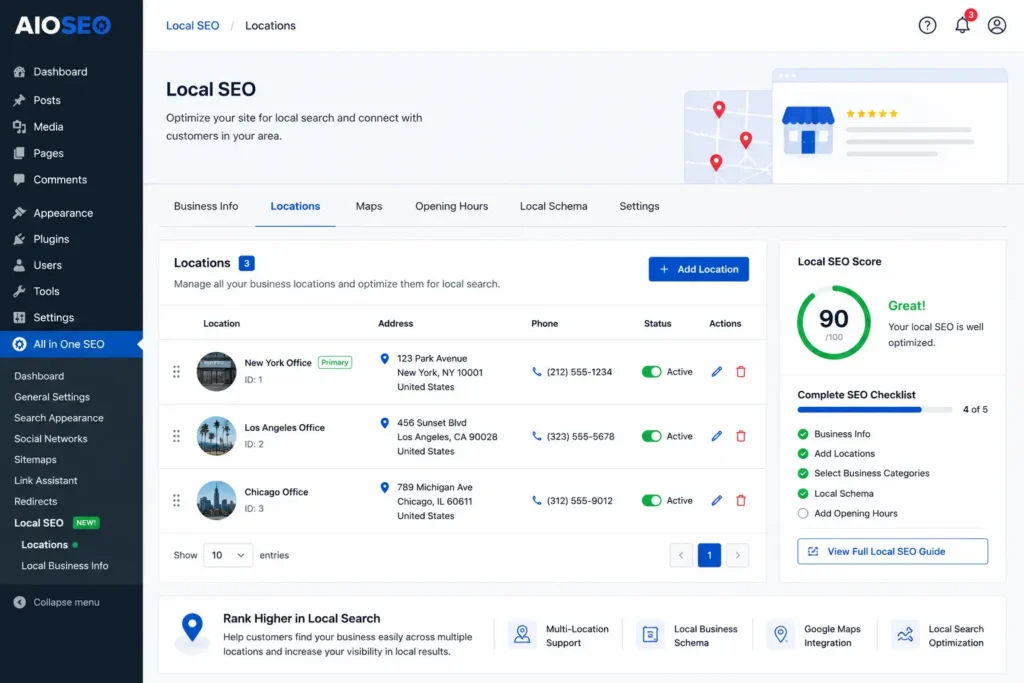Switch to the Business Info tab
The width and height of the screenshot is (1024, 683).
(206, 206)
